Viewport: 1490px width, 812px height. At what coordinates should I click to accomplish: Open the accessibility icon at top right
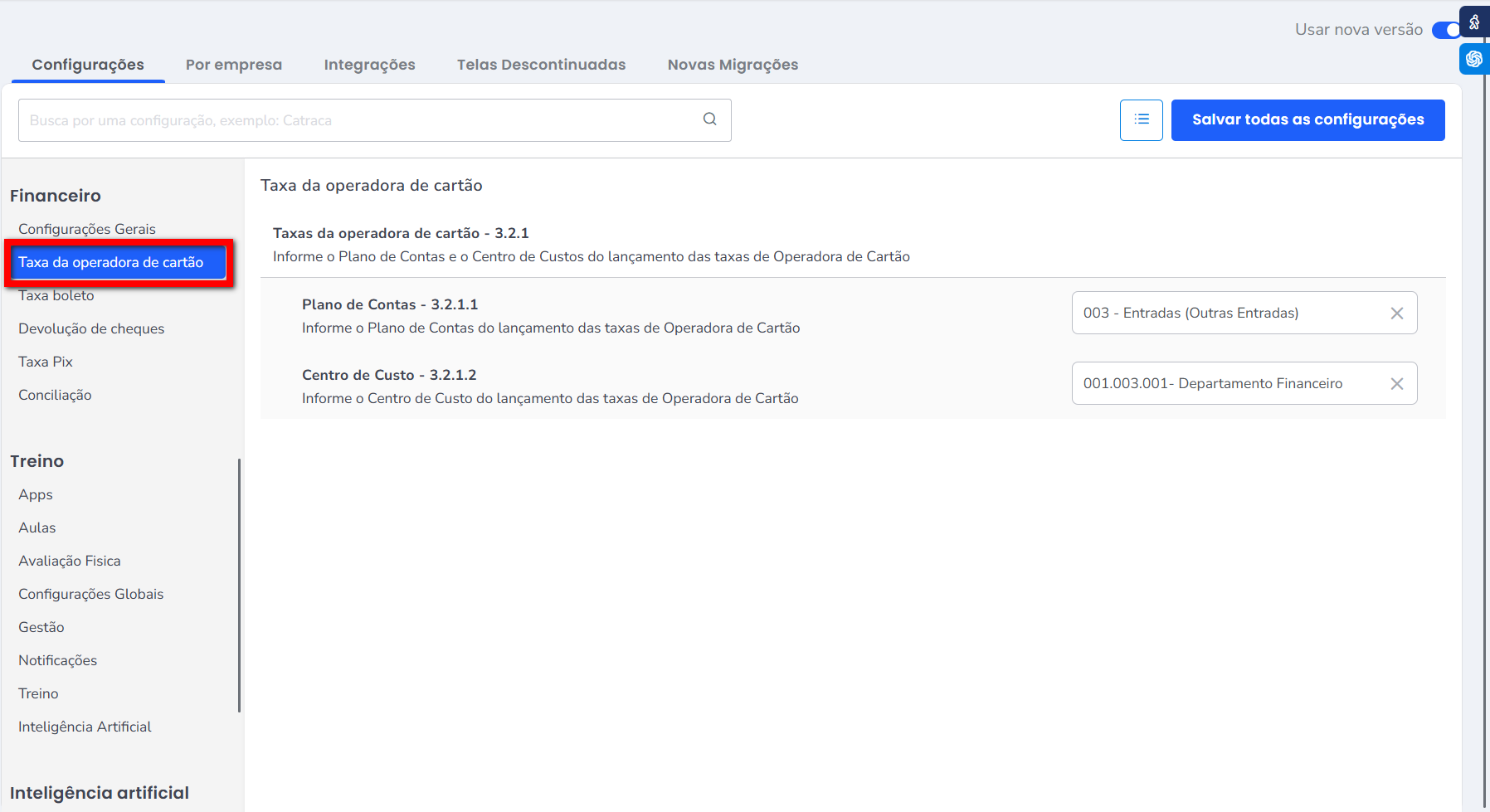click(1474, 22)
